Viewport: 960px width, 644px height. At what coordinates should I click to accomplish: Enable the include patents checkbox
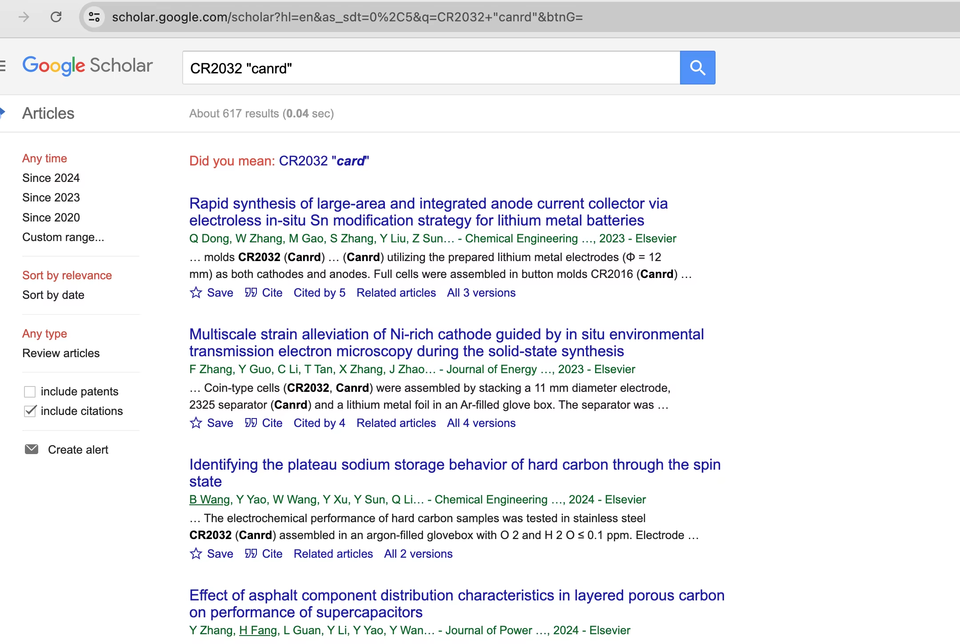(29, 391)
